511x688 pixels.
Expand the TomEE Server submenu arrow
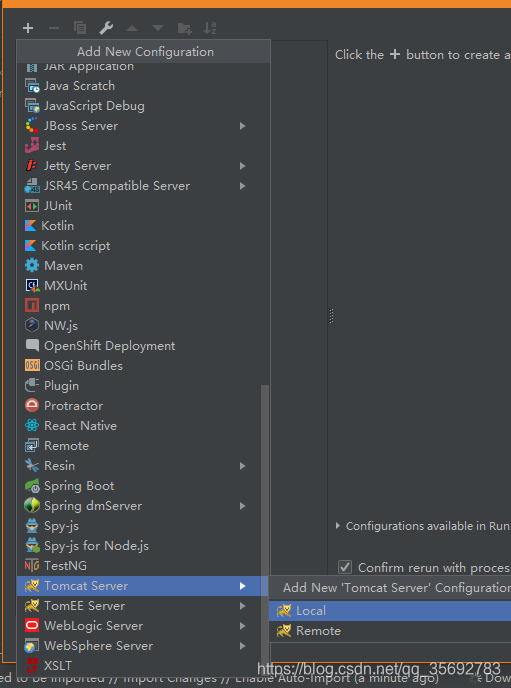pyautogui.click(x=242, y=606)
